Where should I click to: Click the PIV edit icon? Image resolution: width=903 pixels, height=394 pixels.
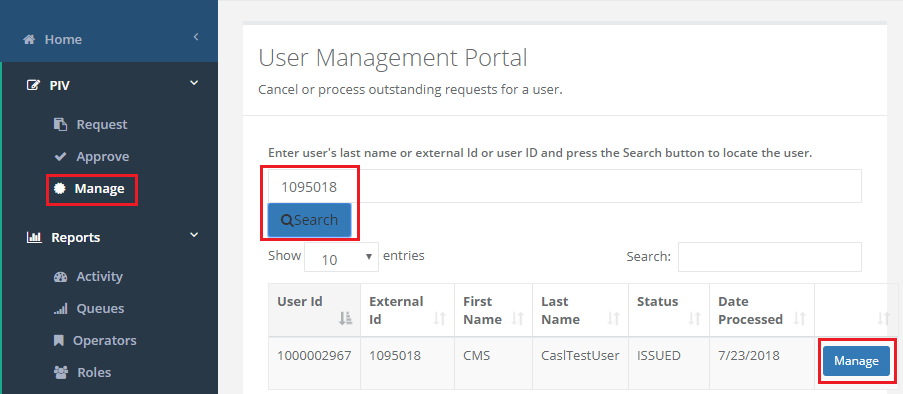34,85
